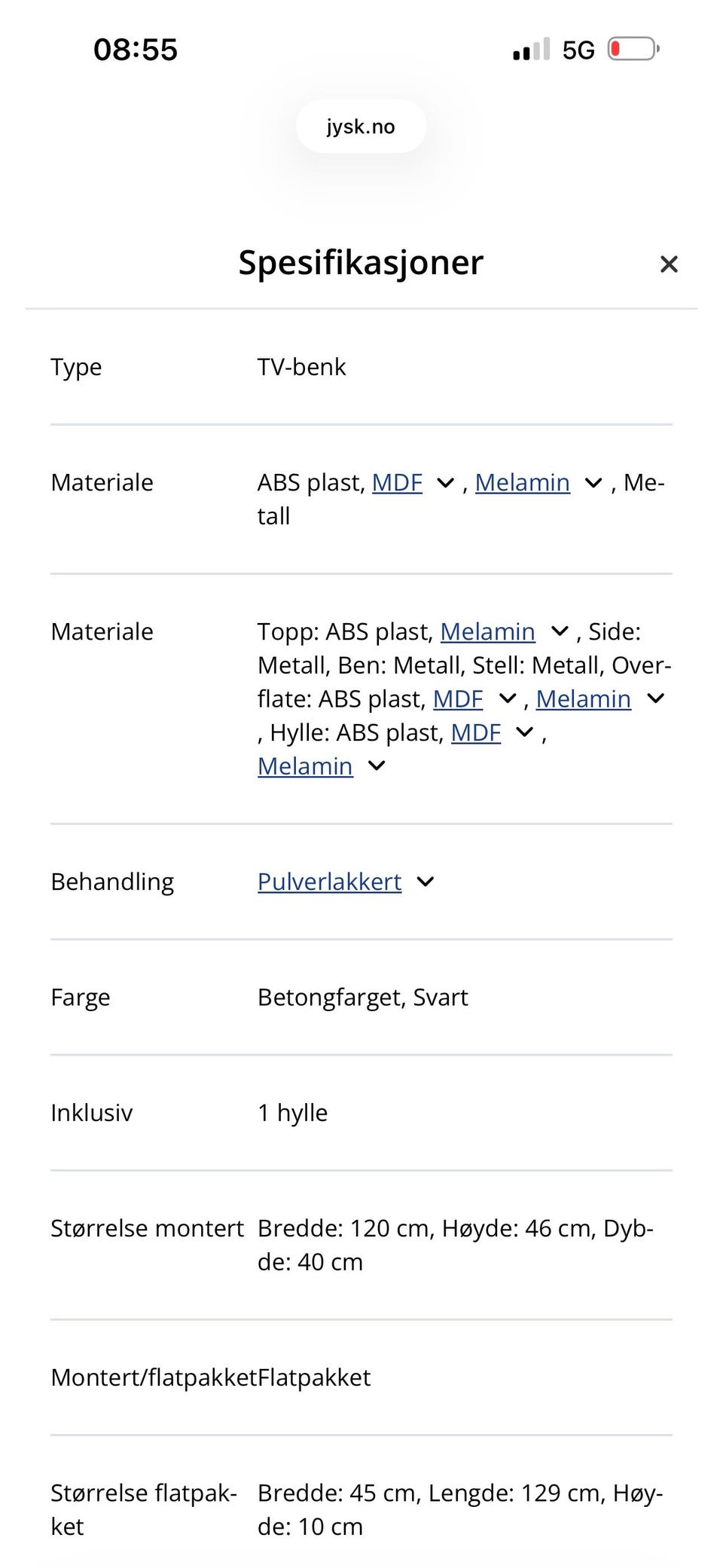The image size is (723, 1568).
Task: Expand chevron after Topp Melamin link
Action: 560,631
